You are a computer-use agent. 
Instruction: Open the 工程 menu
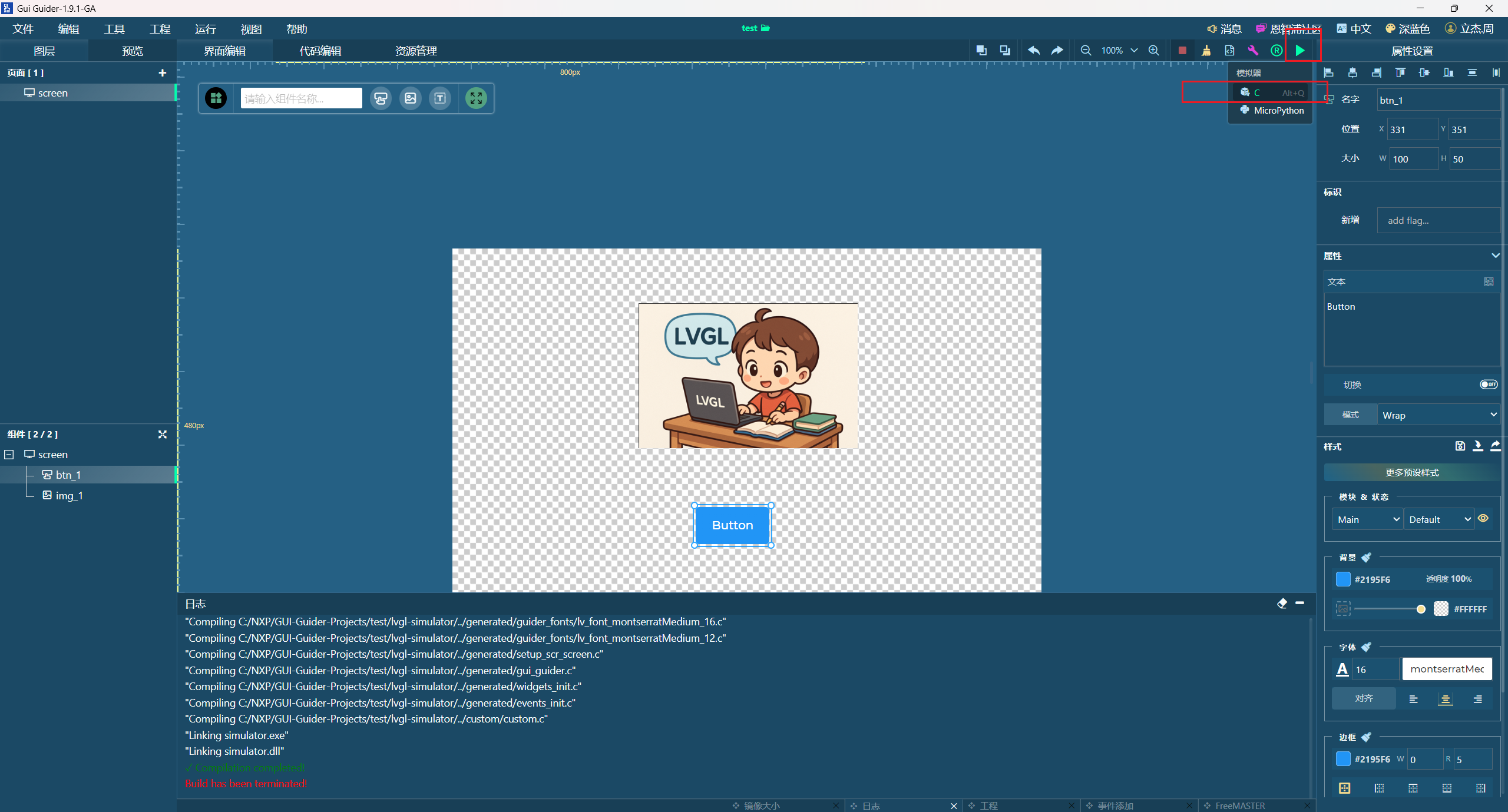coord(160,29)
